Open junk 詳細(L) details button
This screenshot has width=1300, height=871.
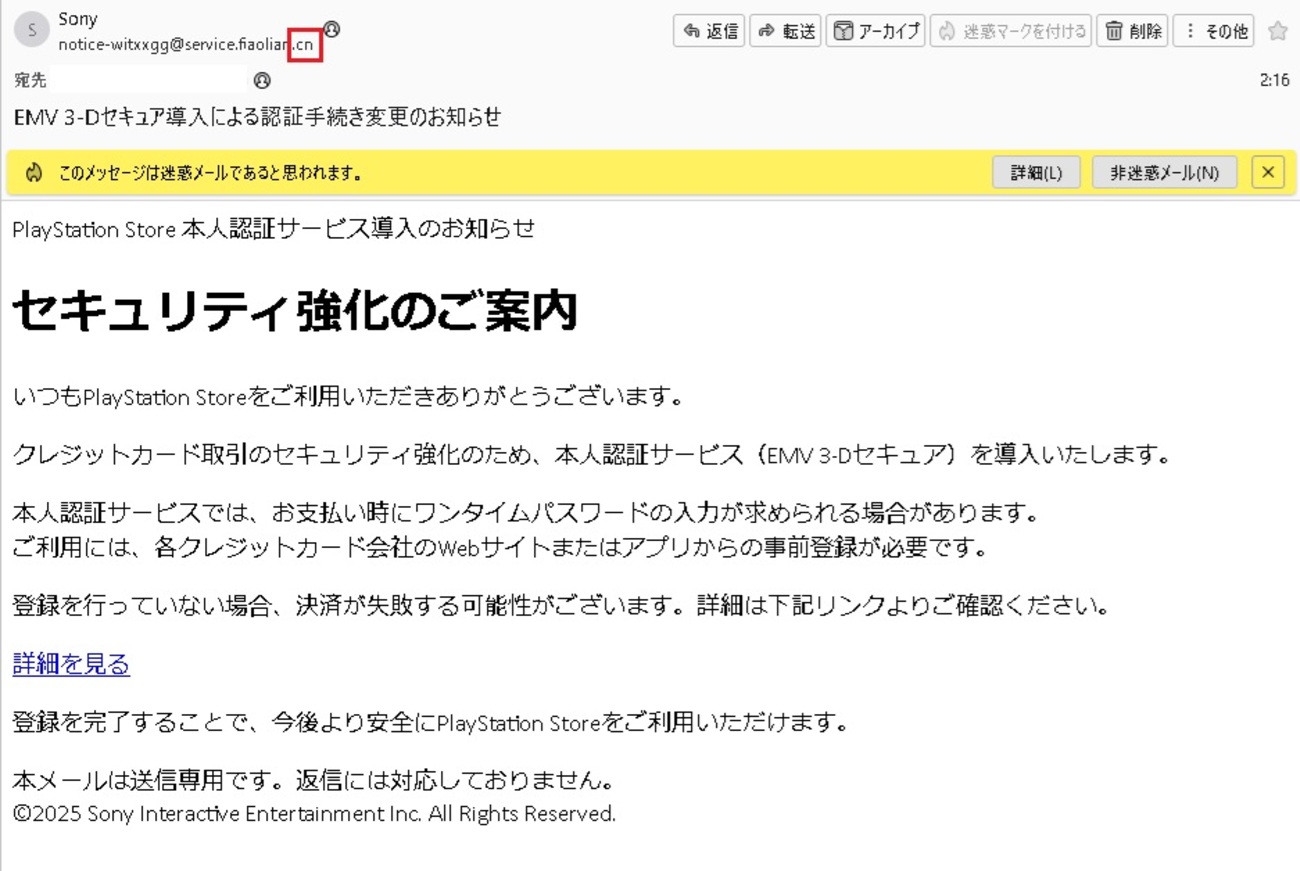[1036, 173]
